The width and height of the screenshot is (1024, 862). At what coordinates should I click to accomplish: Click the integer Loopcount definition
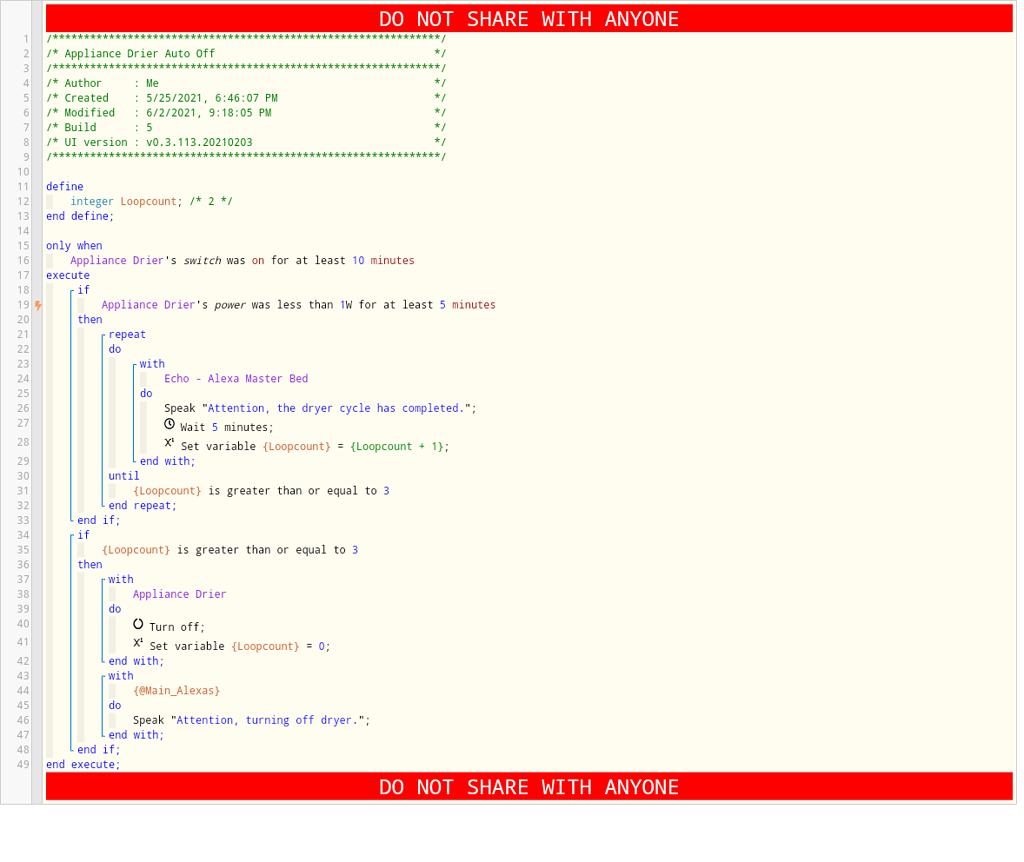click(x=119, y=200)
